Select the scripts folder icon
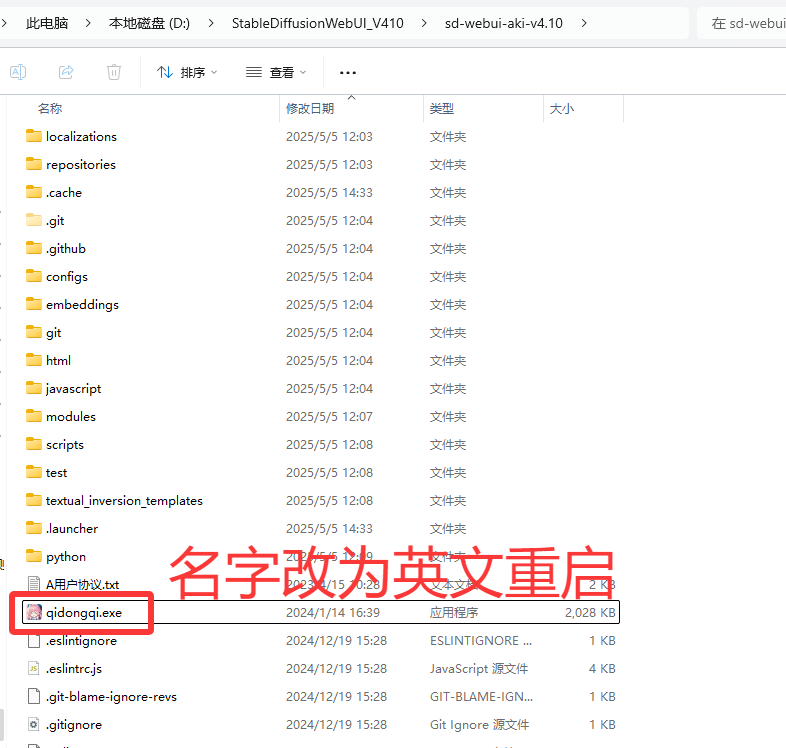The width and height of the screenshot is (786, 748). pyautogui.click(x=34, y=444)
